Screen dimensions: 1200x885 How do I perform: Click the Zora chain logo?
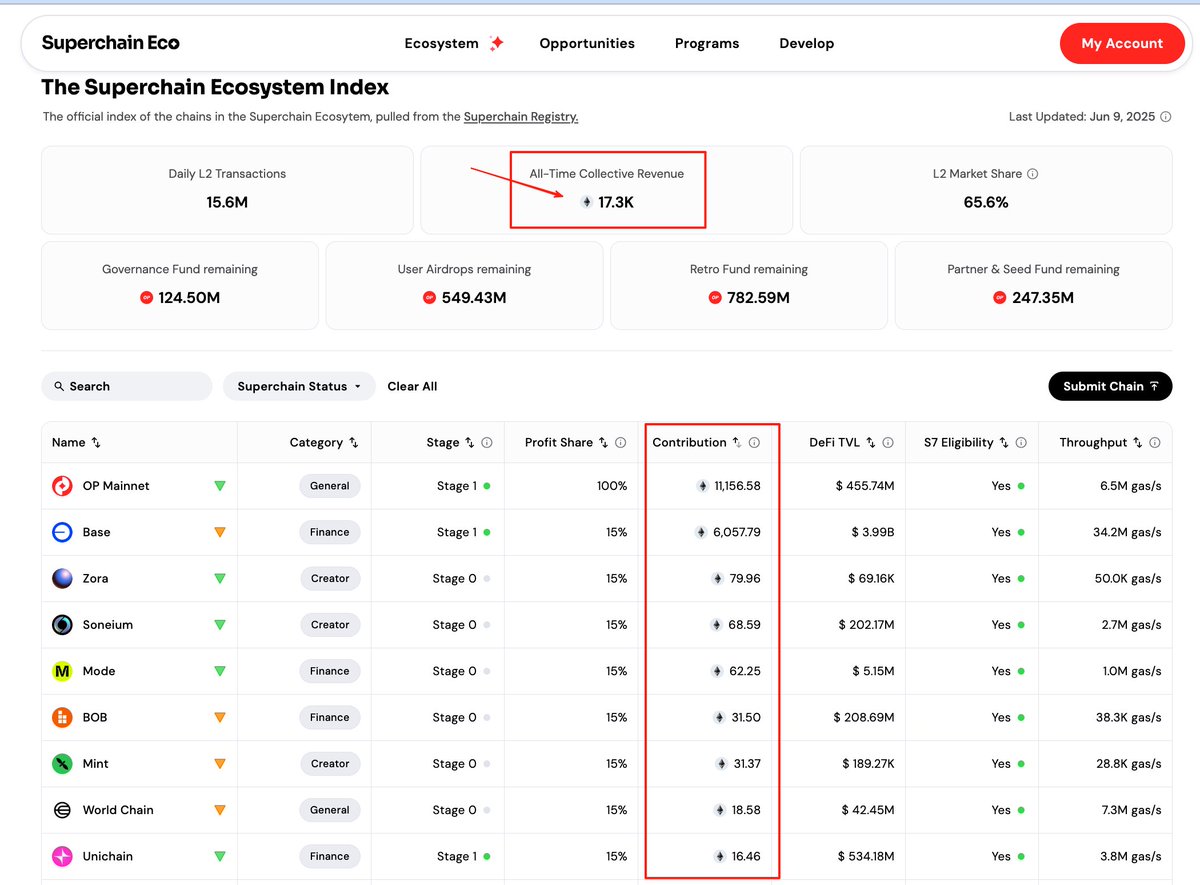(x=62, y=578)
